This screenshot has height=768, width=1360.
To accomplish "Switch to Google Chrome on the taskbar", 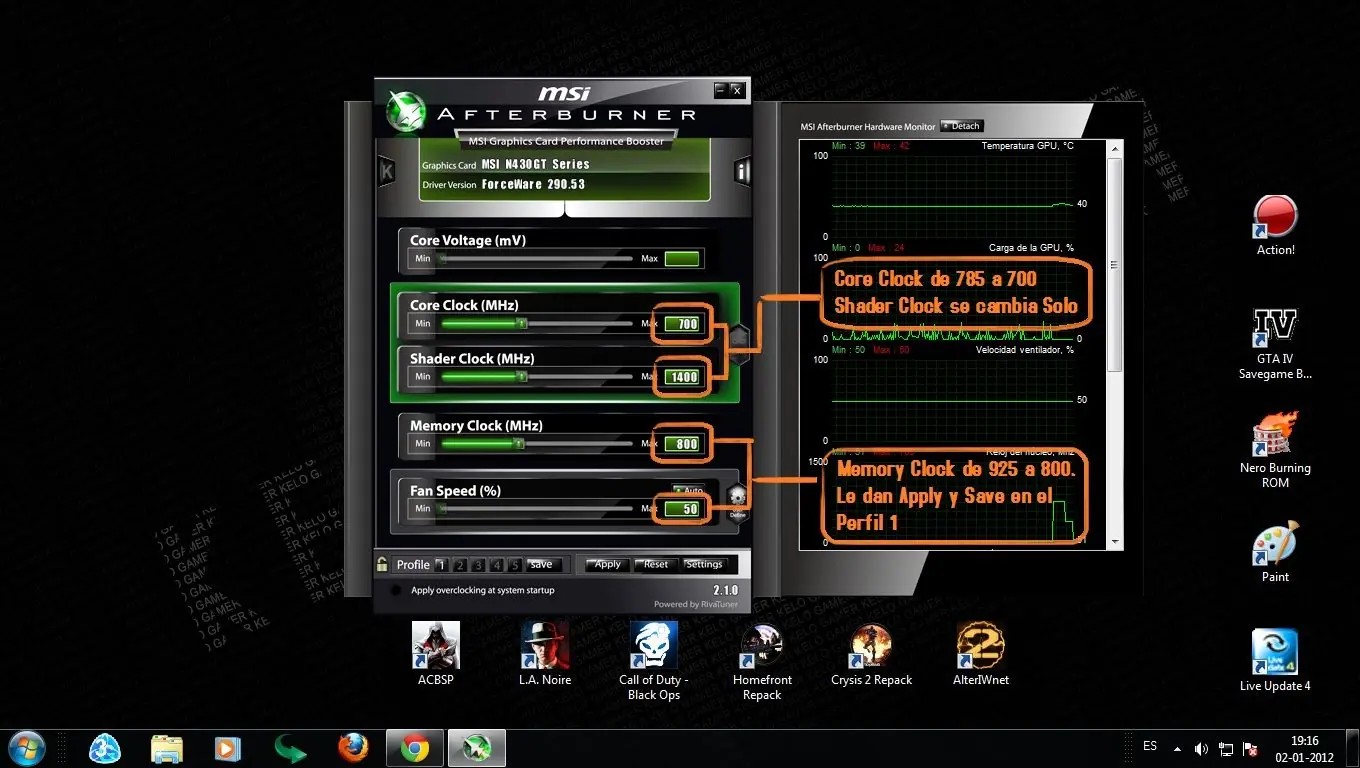I will pos(415,748).
